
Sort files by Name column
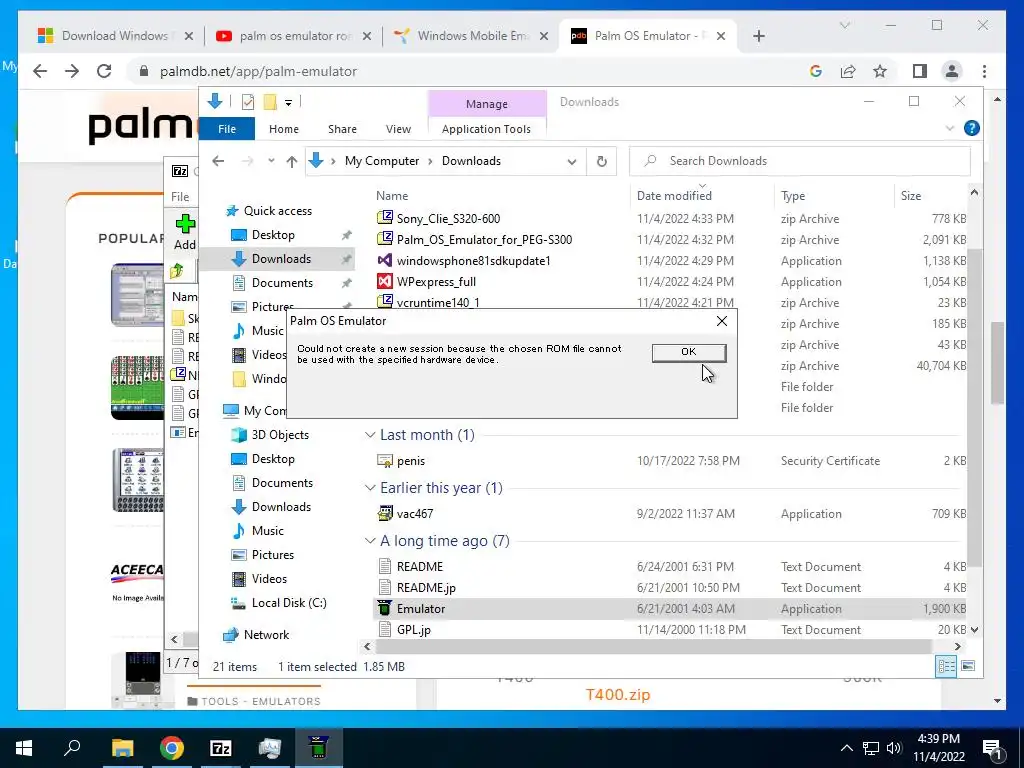coord(392,195)
